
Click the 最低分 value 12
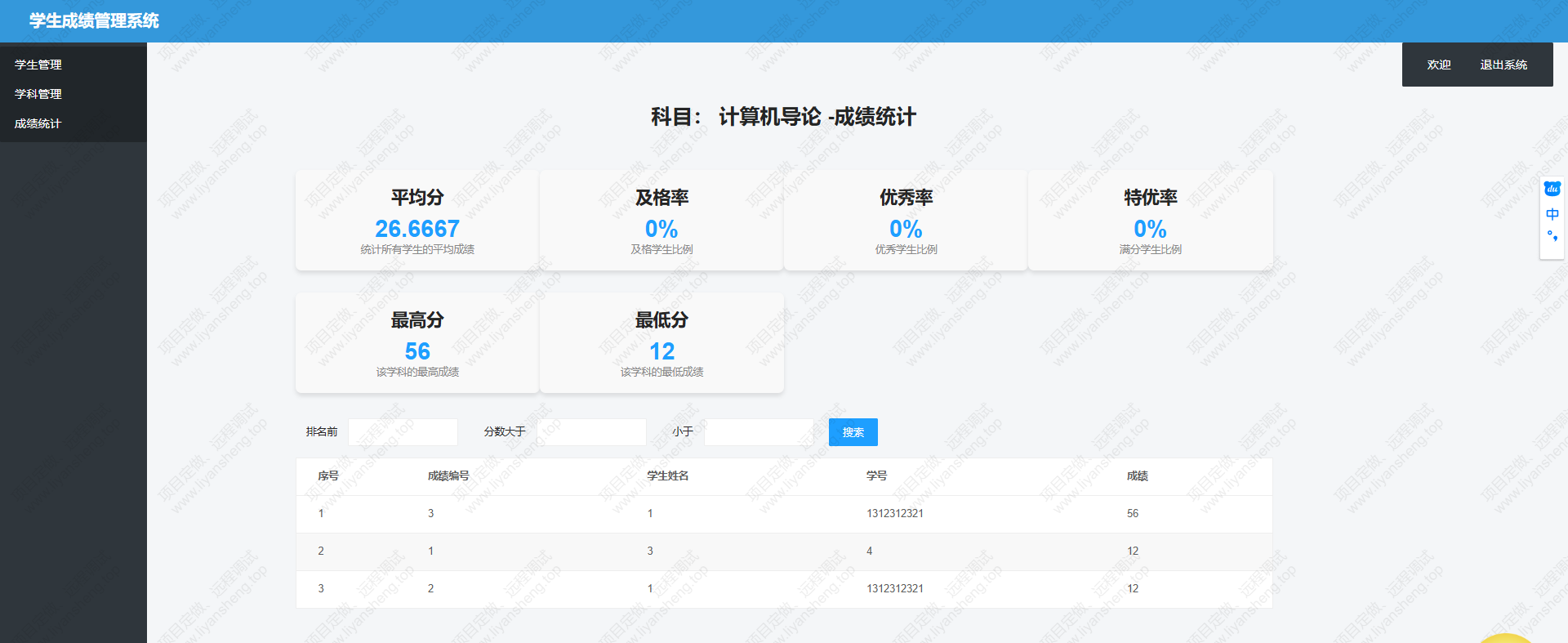click(661, 351)
